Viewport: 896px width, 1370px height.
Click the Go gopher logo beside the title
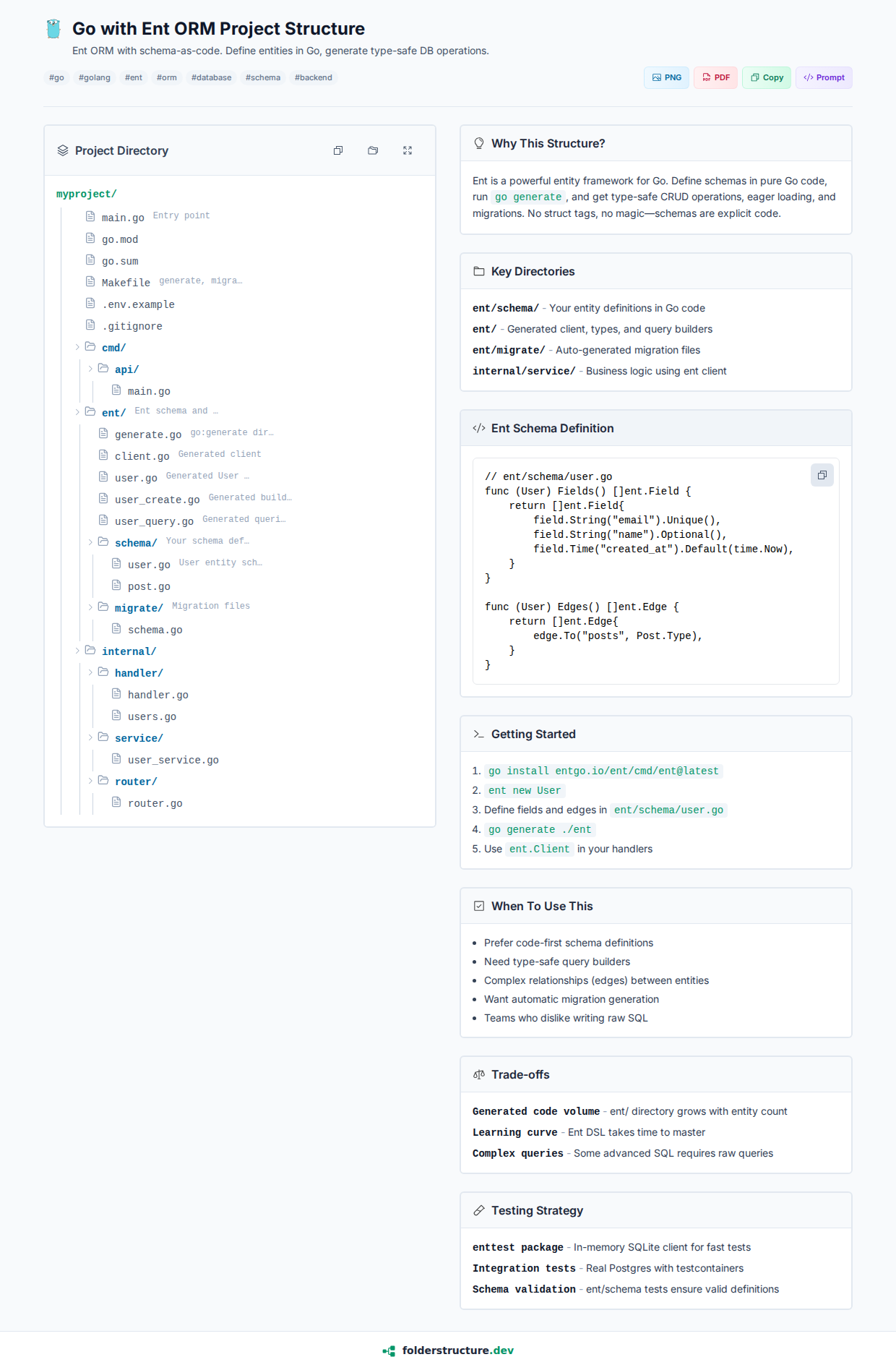tap(53, 29)
